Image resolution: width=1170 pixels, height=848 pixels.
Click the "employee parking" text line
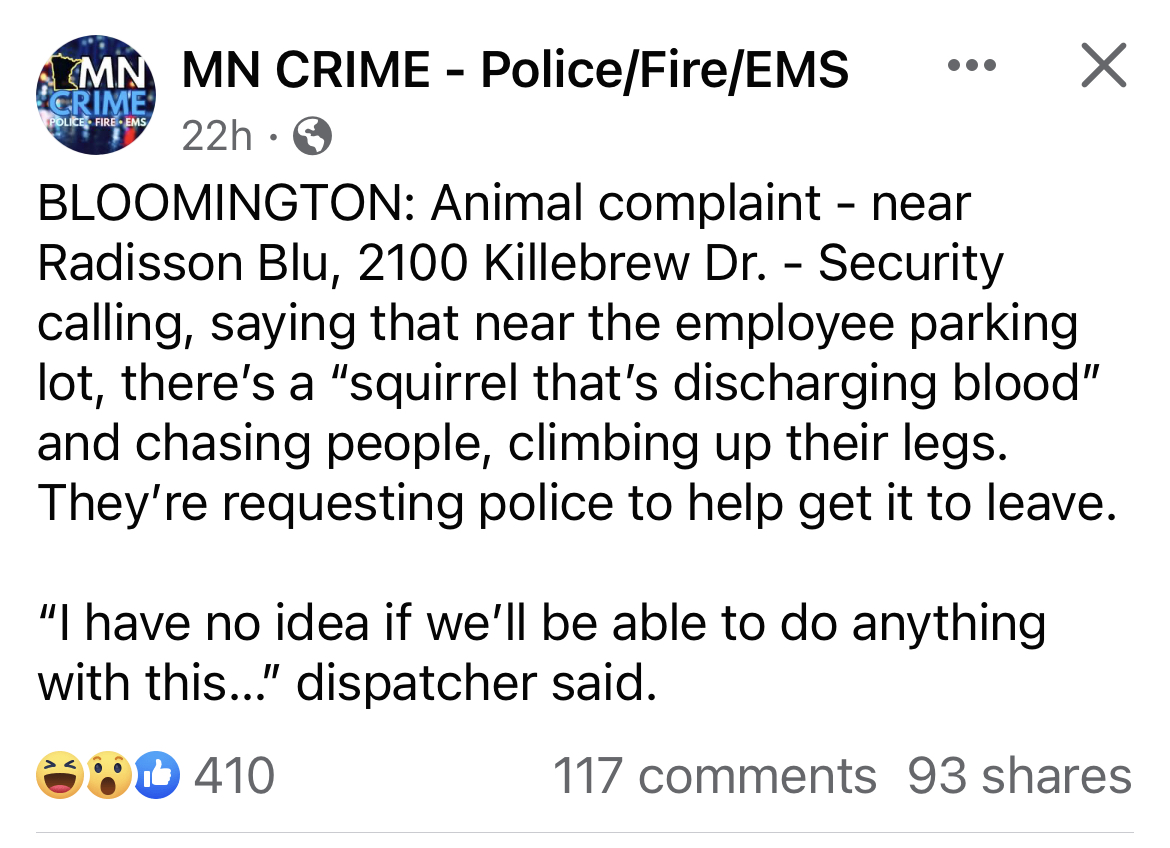coord(876,323)
